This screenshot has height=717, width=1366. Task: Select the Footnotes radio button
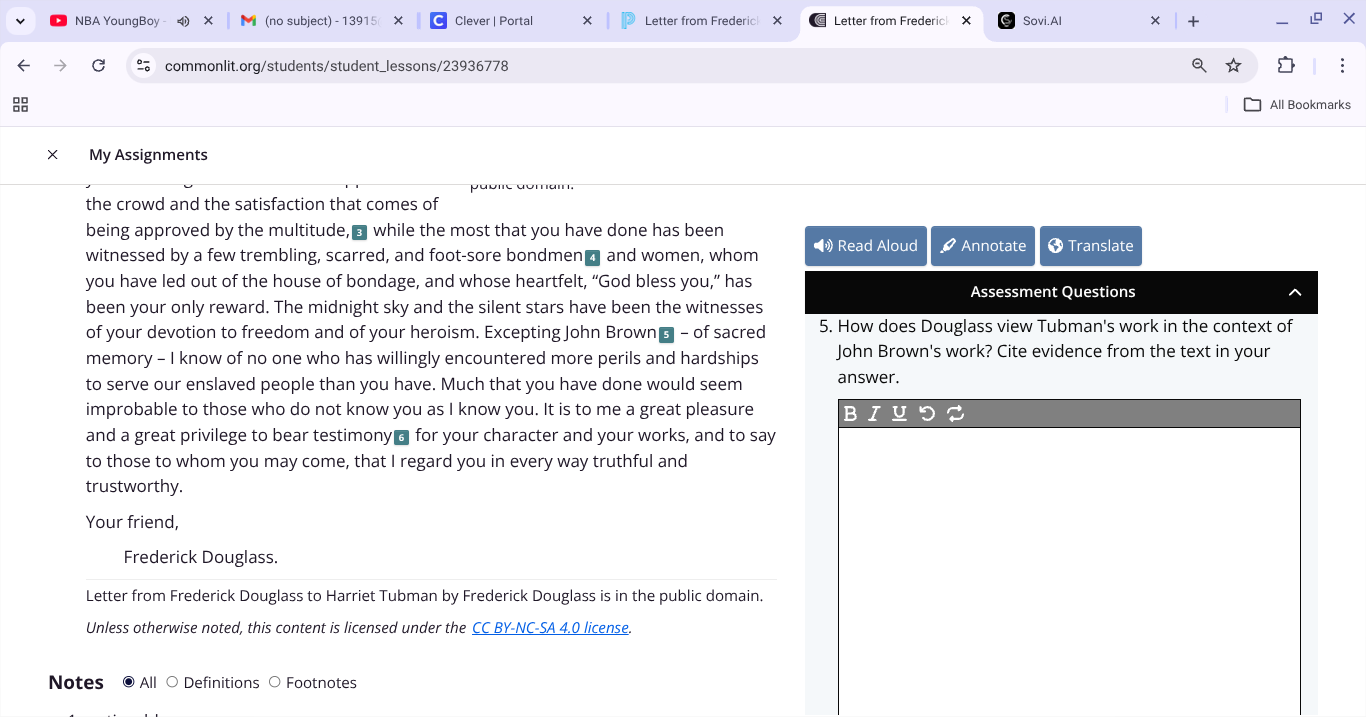pos(275,682)
